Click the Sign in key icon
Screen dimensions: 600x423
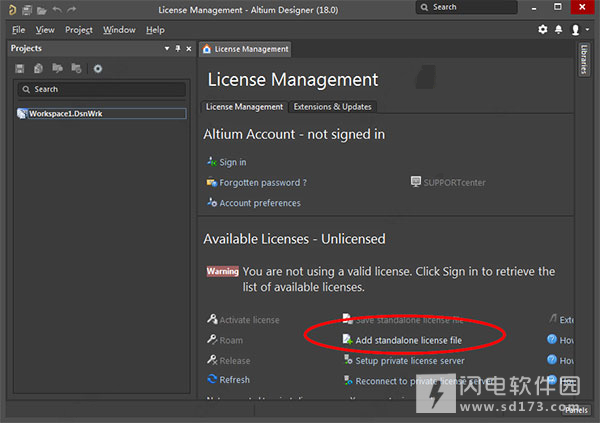pos(212,161)
